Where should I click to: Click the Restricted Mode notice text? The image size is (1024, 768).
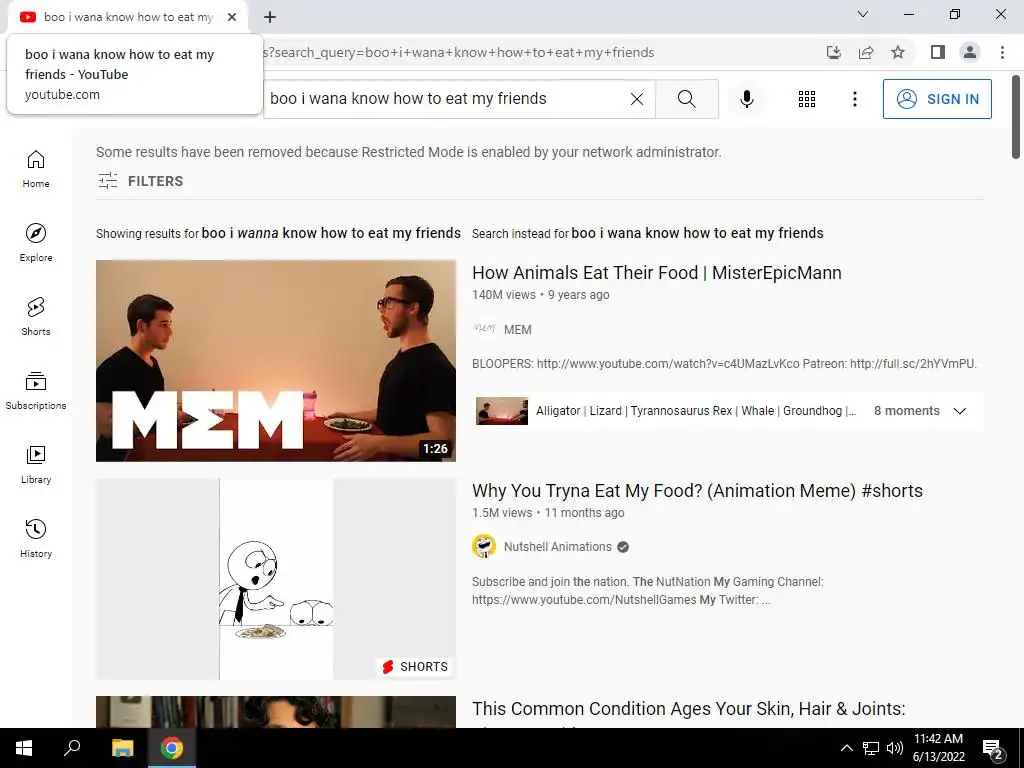(x=409, y=152)
